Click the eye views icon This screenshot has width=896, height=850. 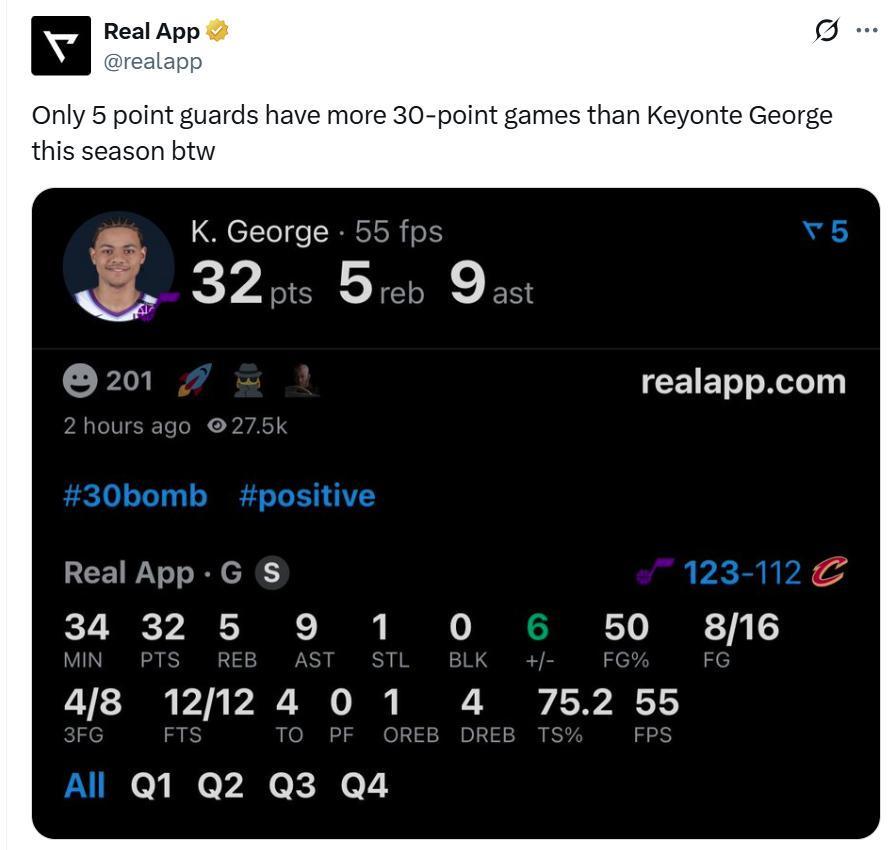tap(216, 426)
